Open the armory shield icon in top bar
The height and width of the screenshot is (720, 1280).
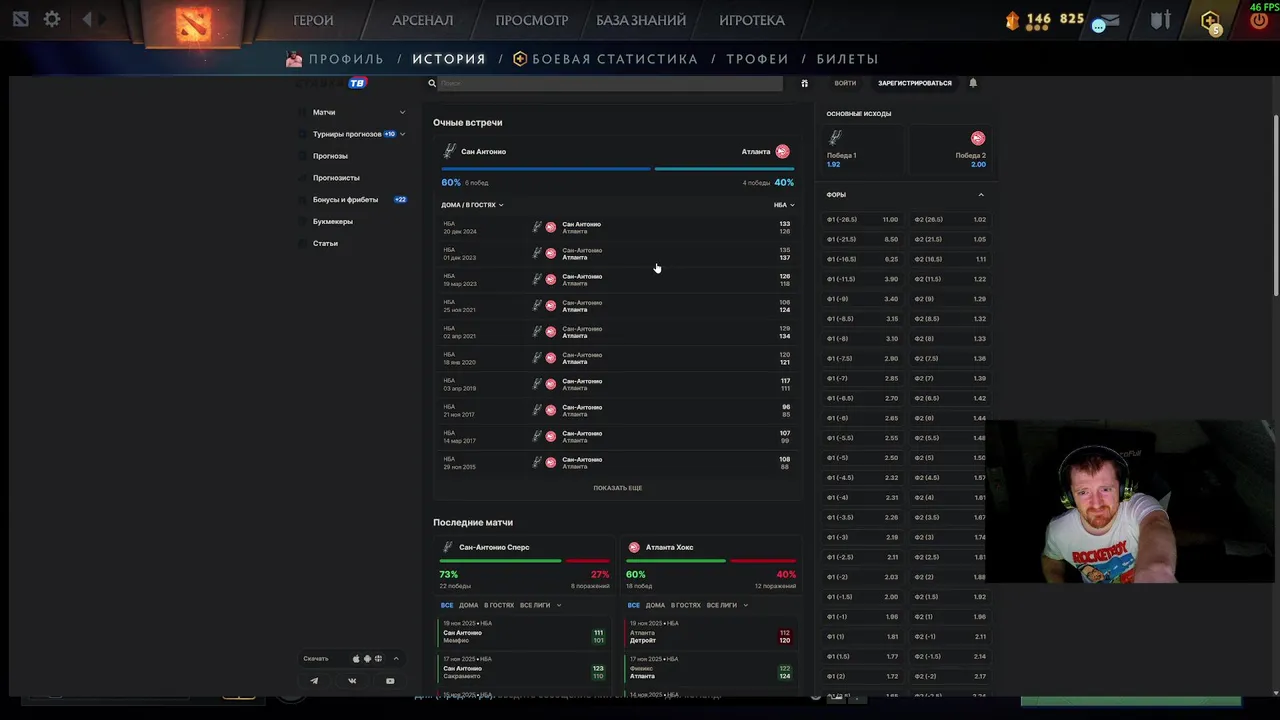tap(1160, 20)
